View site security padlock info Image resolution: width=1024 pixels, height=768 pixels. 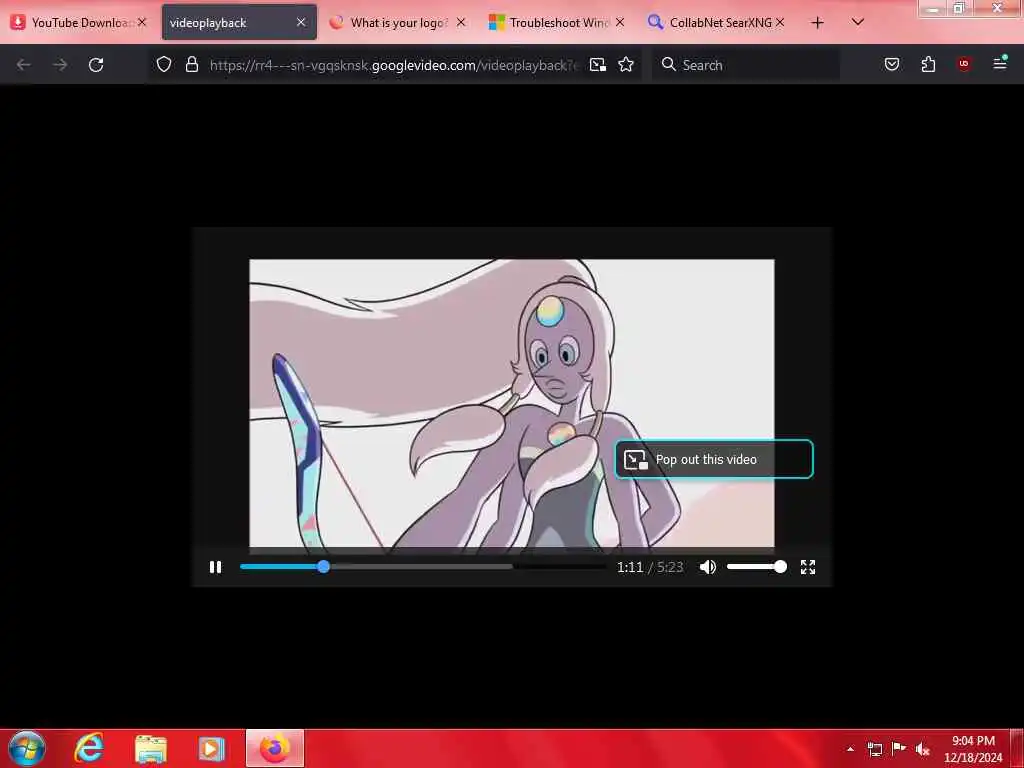tap(192, 65)
